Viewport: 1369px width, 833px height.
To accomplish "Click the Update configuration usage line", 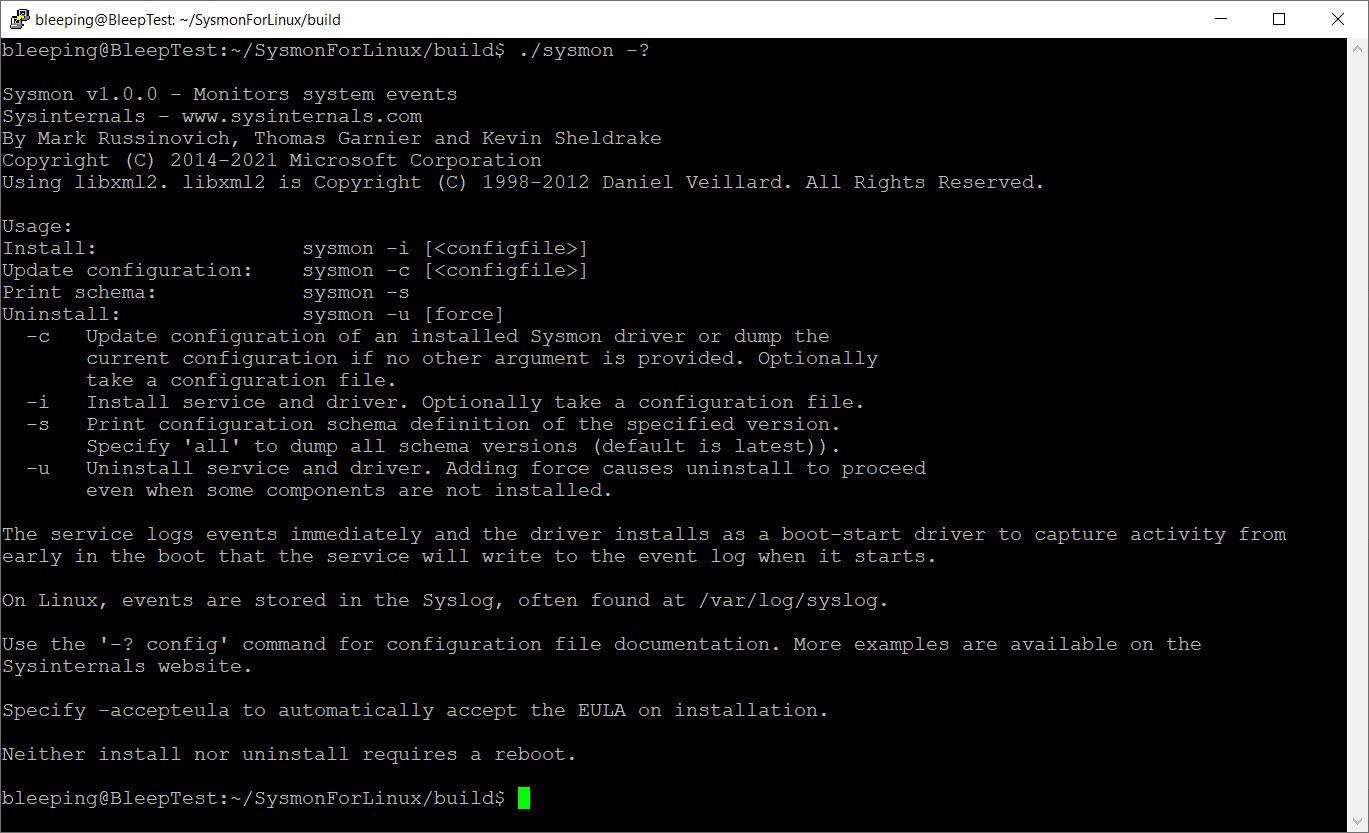I will point(296,269).
